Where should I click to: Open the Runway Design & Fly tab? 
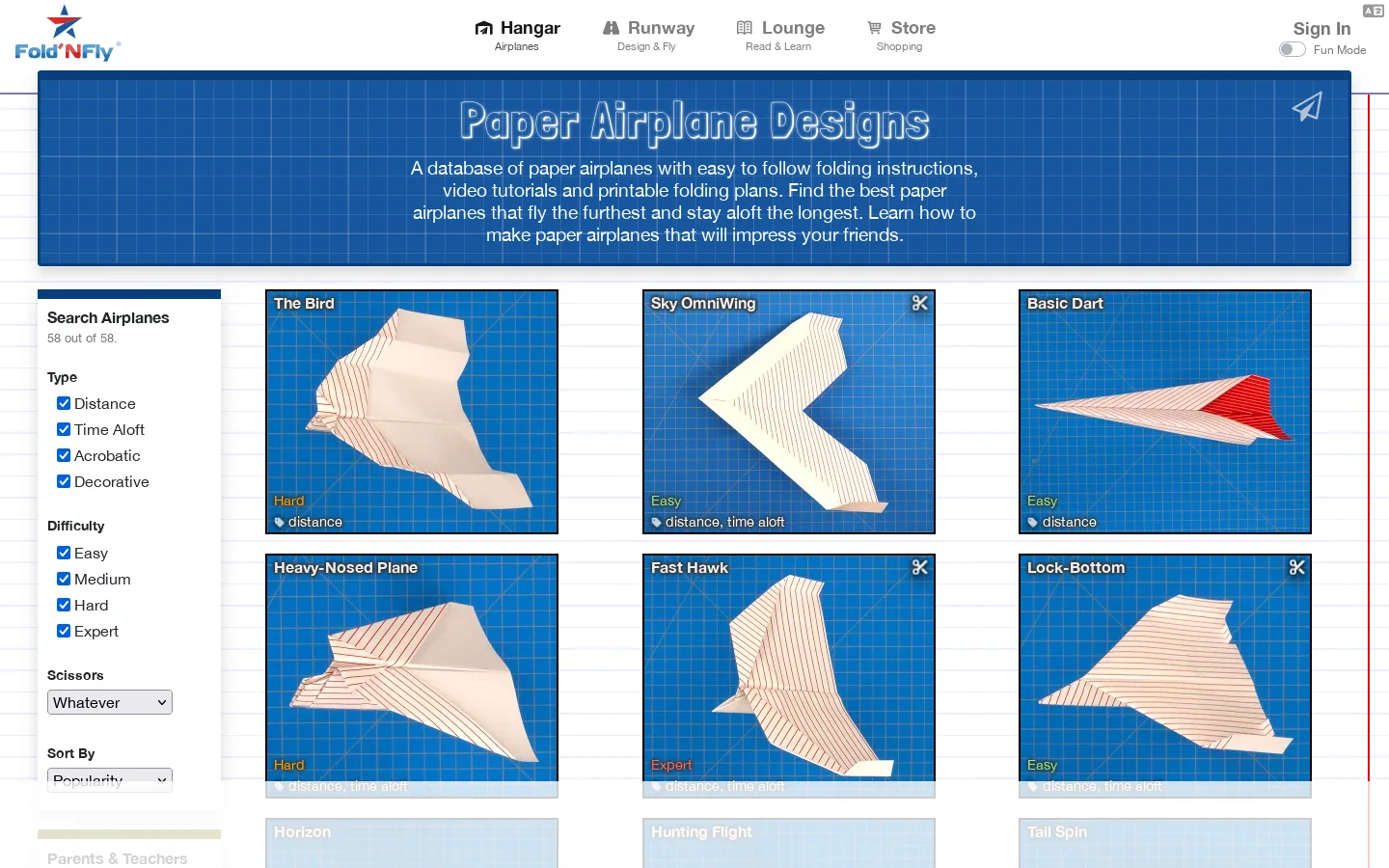(647, 35)
